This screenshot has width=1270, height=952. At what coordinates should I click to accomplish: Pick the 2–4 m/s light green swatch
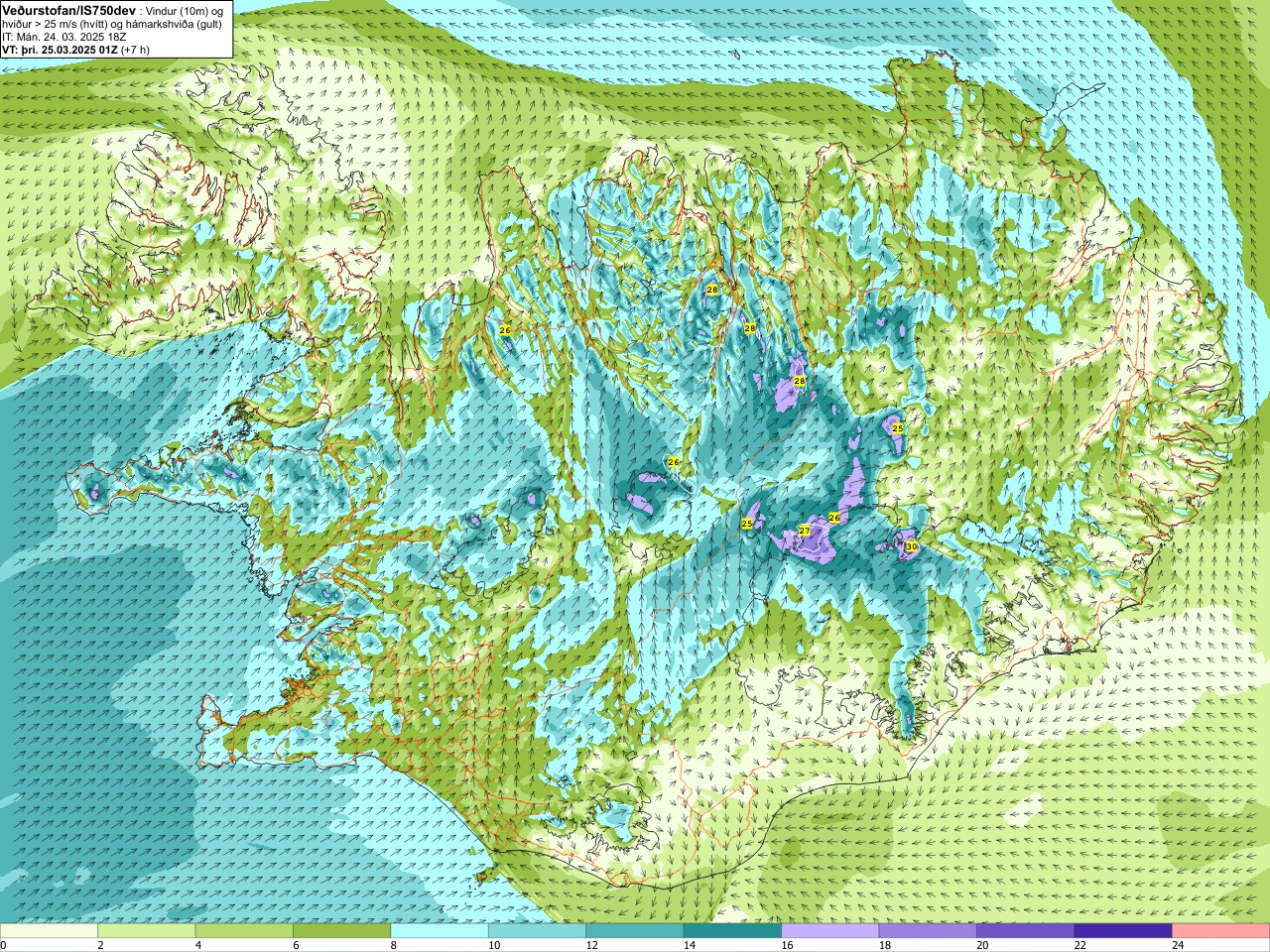coord(146,931)
